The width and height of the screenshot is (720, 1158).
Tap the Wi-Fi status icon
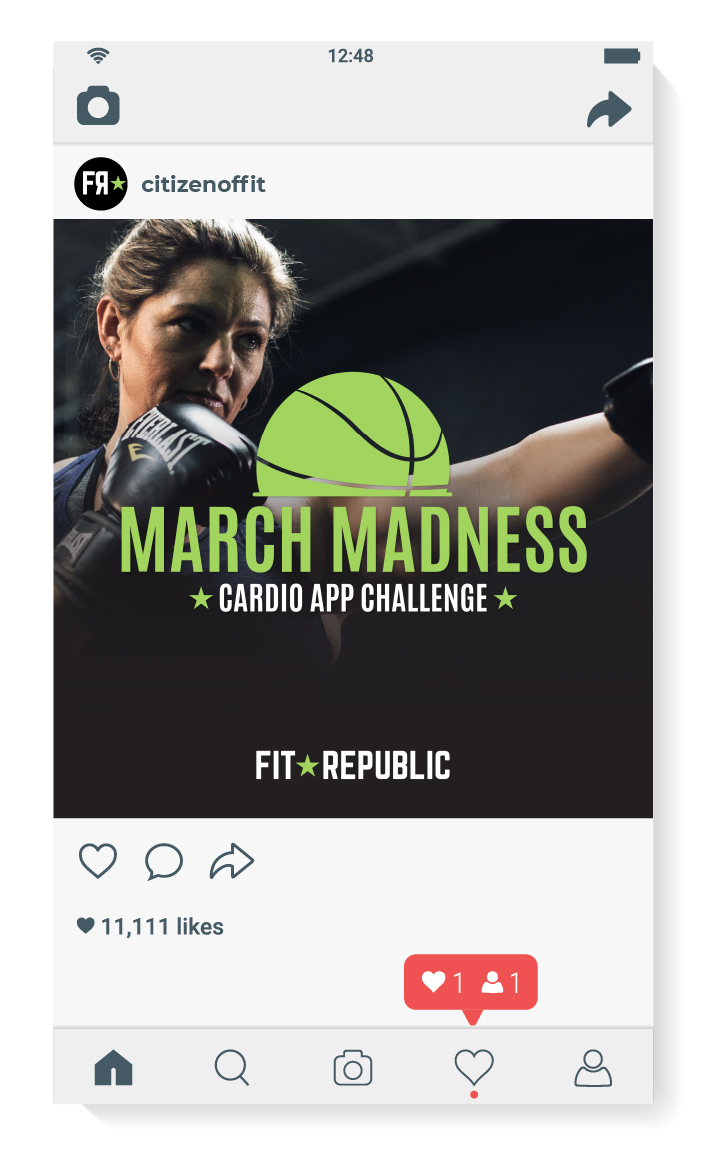[98, 55]
